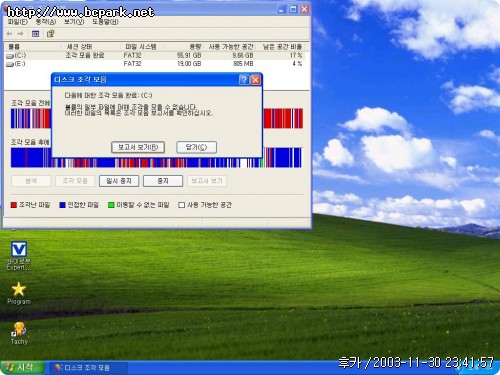Click the FAT32 cell in C: row
The image size is (500, 375).
pyautogui.click(x=132, y=55)
